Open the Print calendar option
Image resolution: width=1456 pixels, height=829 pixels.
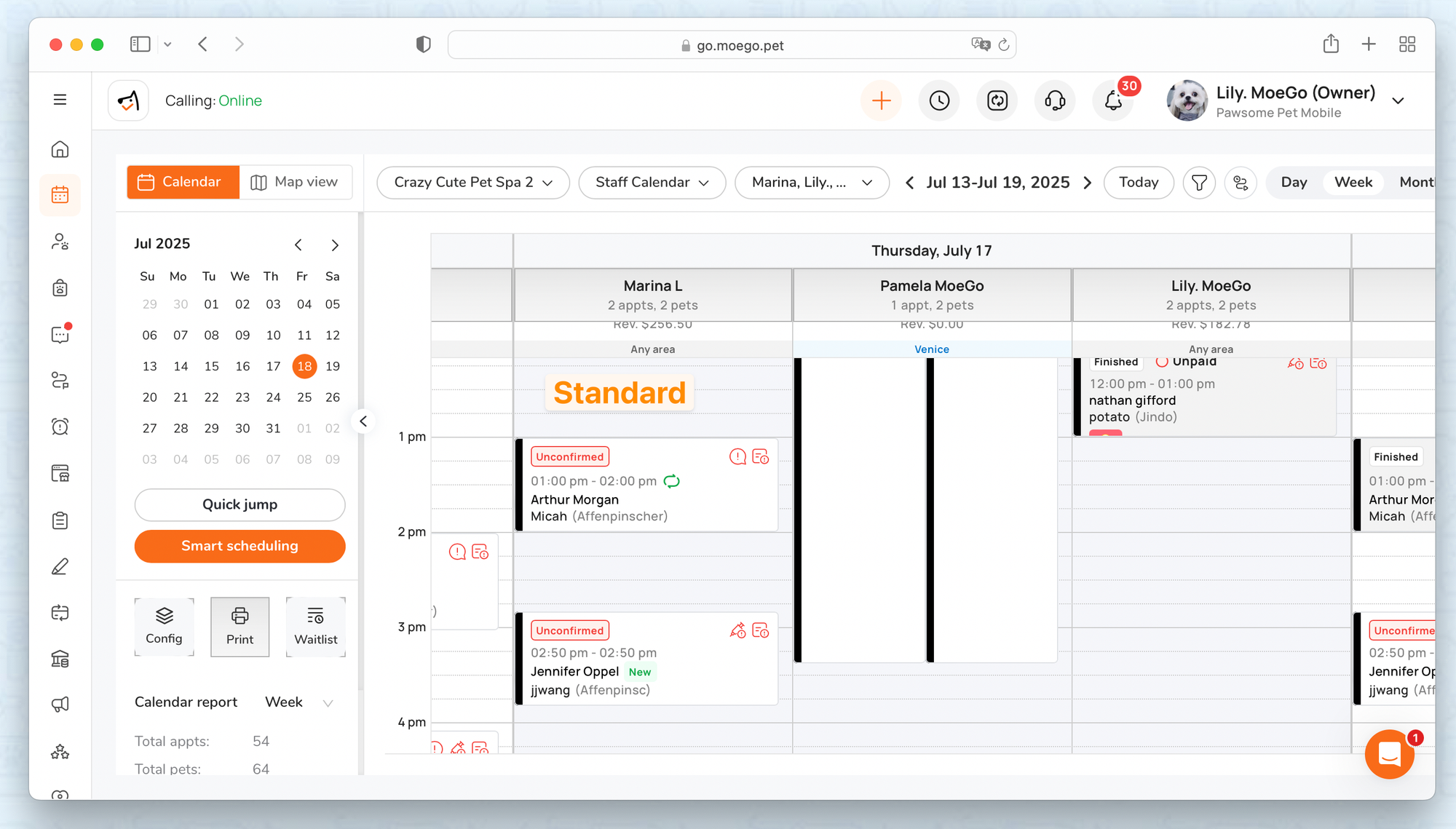(240, 627)
